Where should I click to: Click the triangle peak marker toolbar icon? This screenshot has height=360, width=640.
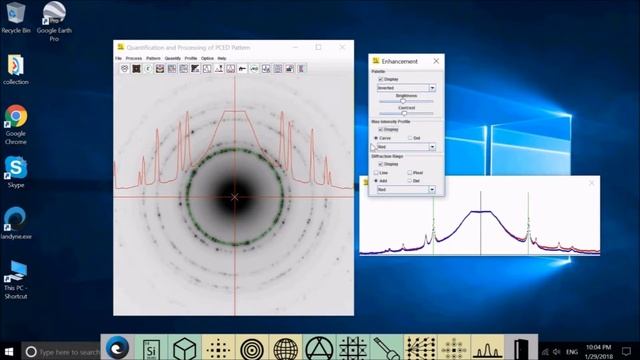pos(219,69)
